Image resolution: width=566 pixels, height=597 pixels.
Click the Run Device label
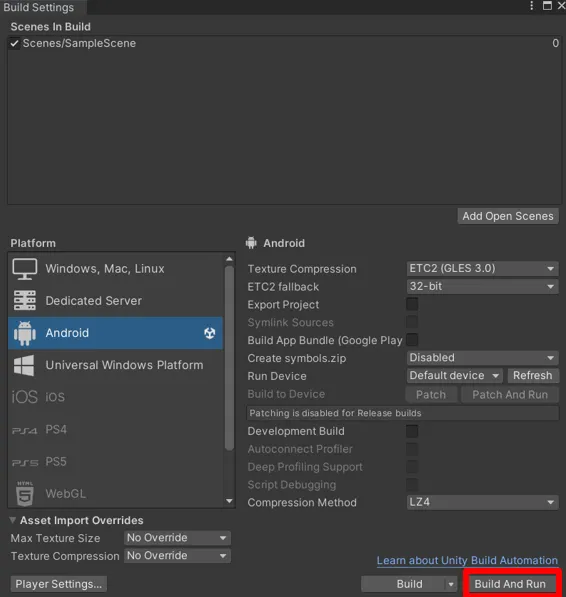point(277,376)
